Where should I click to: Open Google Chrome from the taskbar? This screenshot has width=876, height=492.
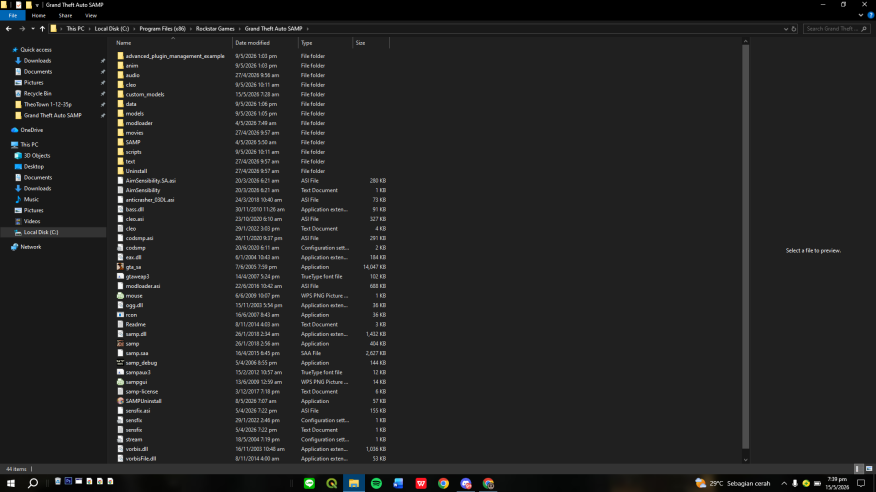point(443,483)
